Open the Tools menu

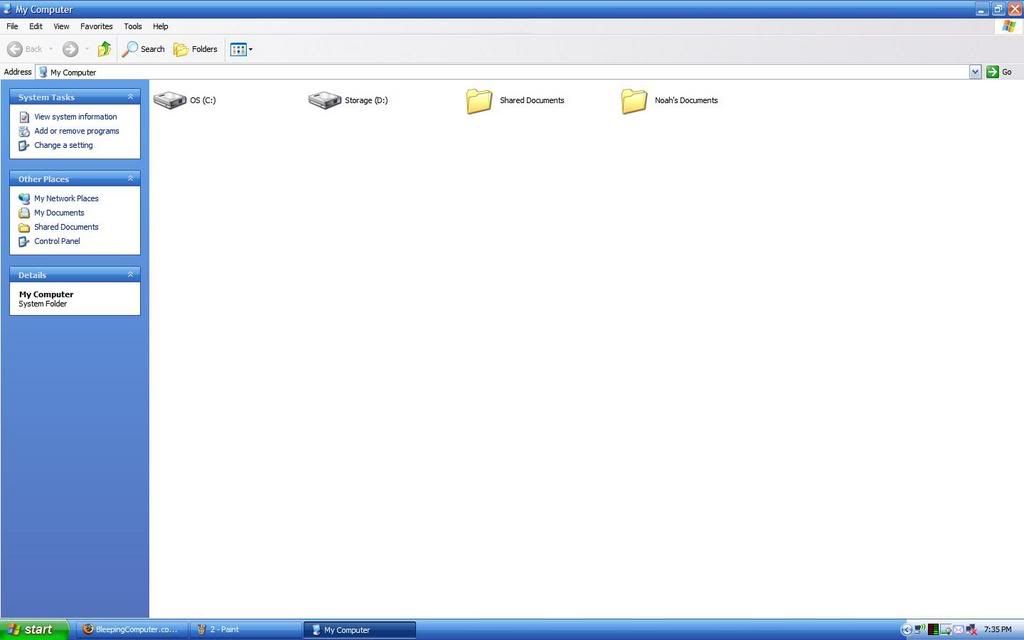(x=133, y=26)
